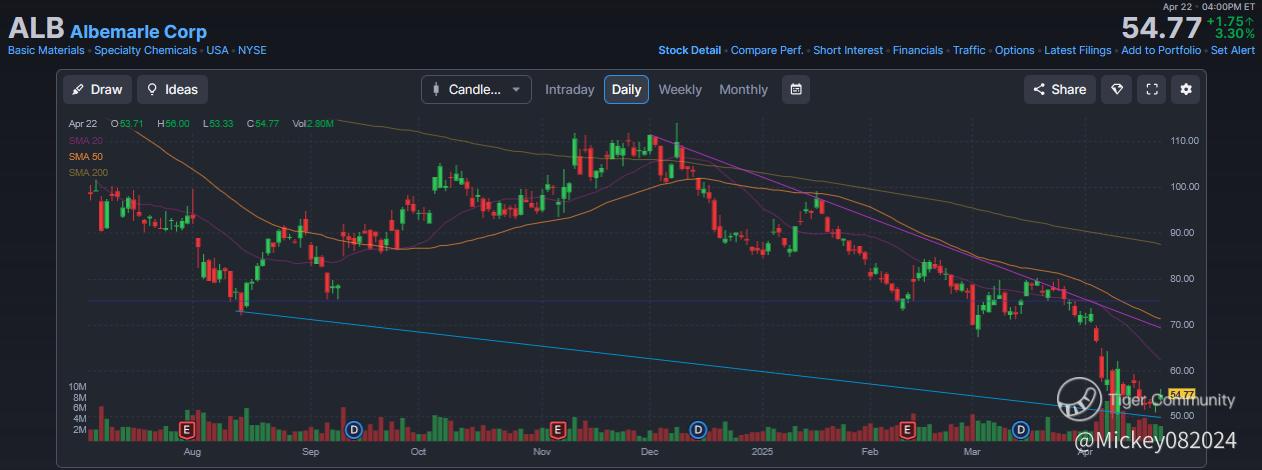Viewport: 1262px width, 470px height.
Task: Open the Financials page
Action: click(x=918, y=50)
